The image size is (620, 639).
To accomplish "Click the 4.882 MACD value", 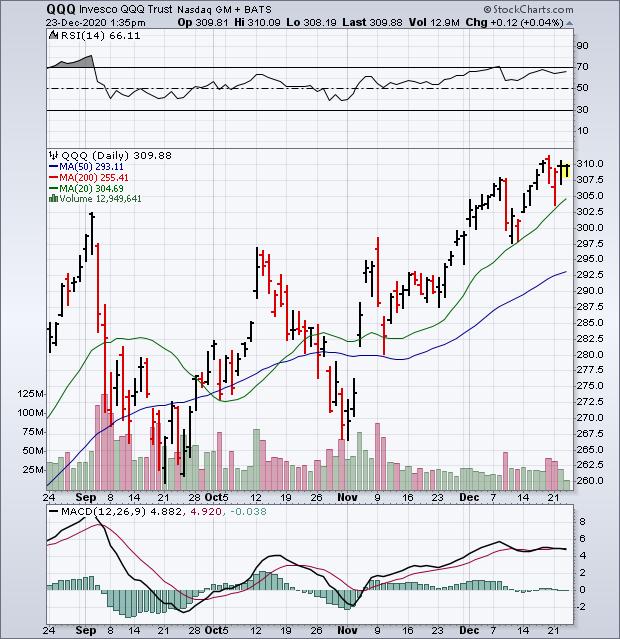I will (165, 511).
